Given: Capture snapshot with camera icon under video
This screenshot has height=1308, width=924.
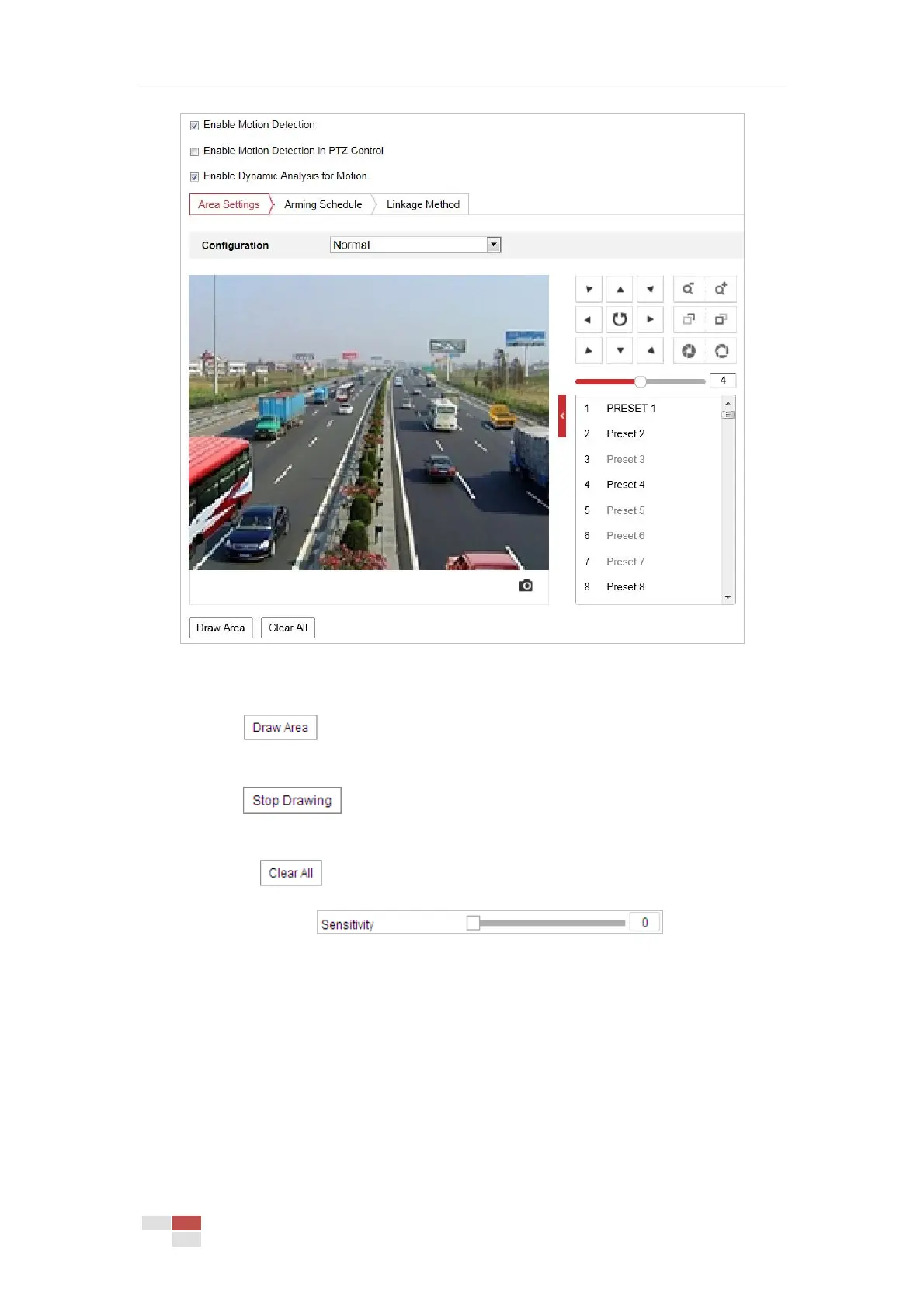Looking at the screenshot, I should point(526,586).
